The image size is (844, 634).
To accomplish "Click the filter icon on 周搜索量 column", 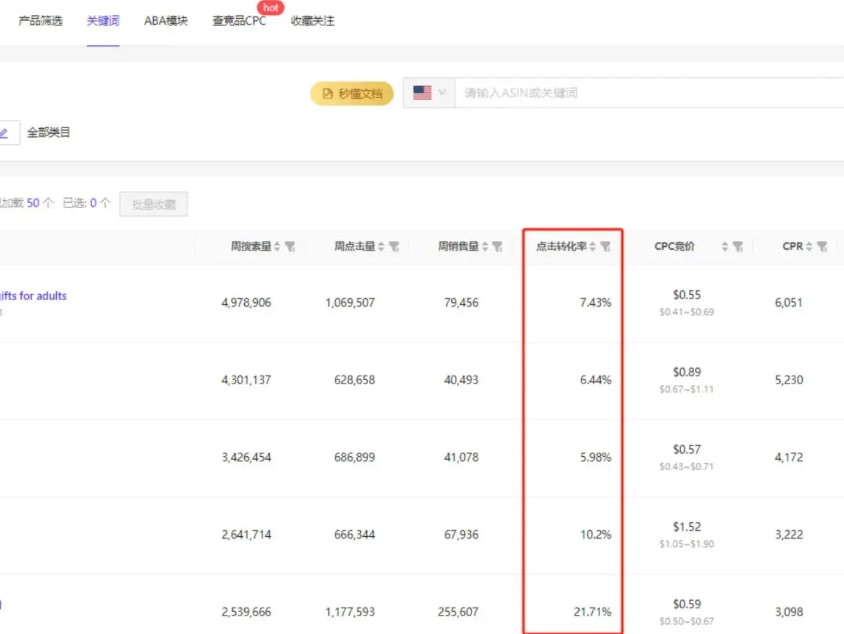I will pos(290,246).
